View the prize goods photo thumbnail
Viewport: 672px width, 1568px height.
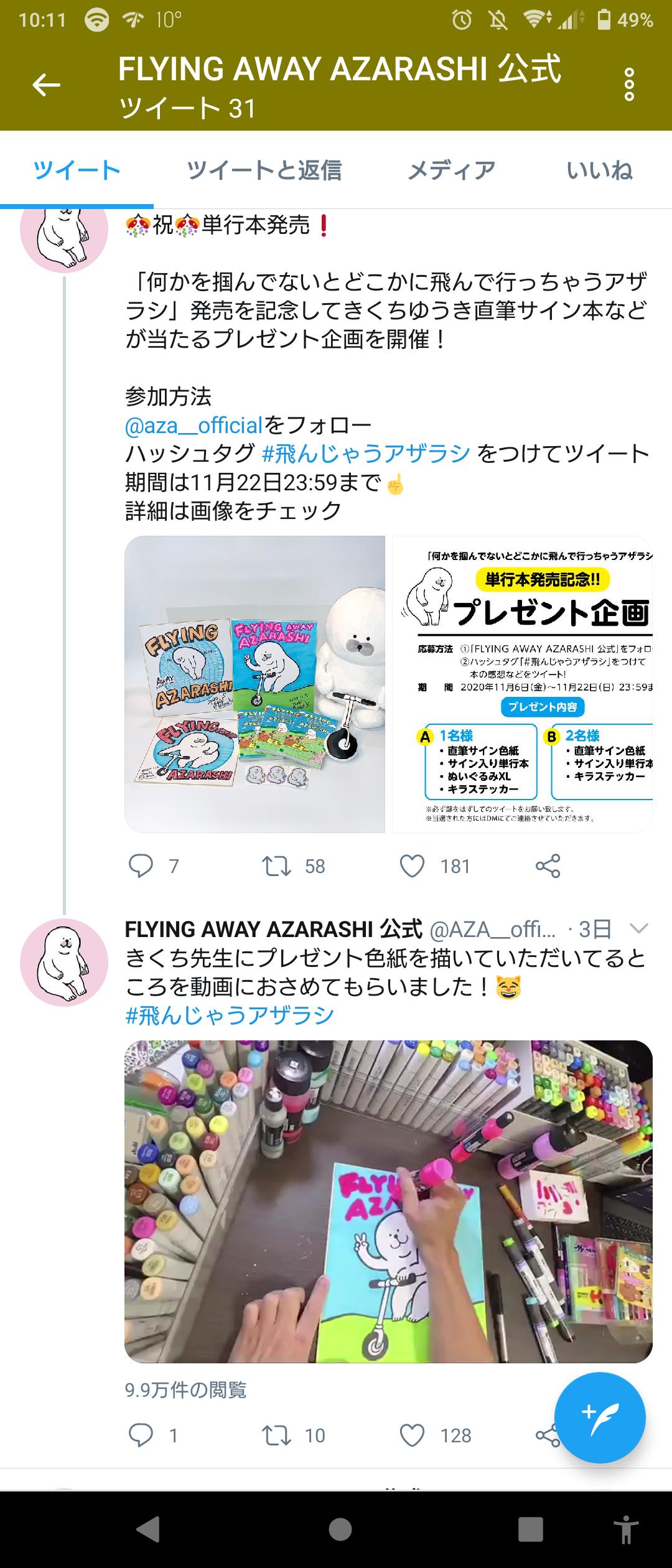coord(255,684)
